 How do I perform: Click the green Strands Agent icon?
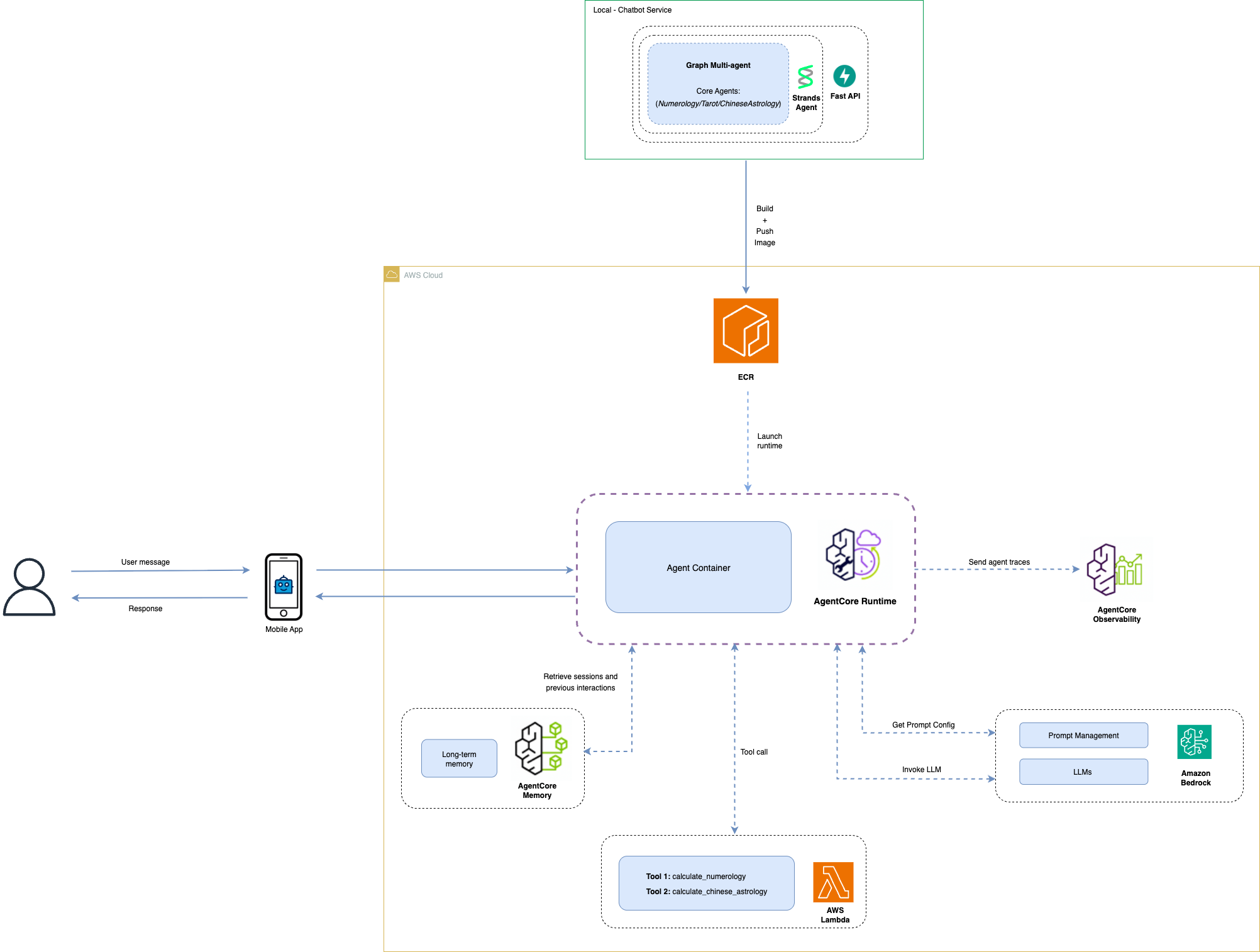[805, 77]
